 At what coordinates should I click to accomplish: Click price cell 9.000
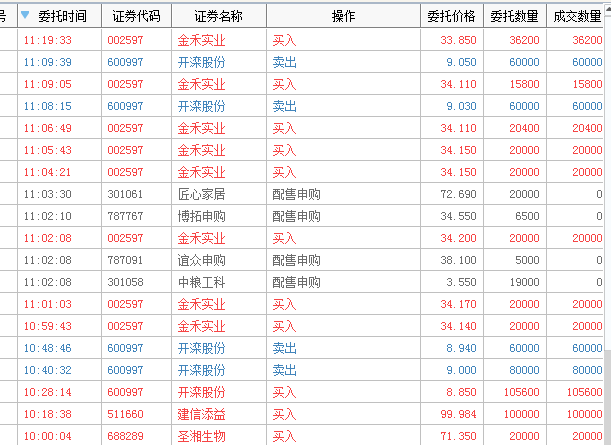pyautogui.click(x=461, y=370)
